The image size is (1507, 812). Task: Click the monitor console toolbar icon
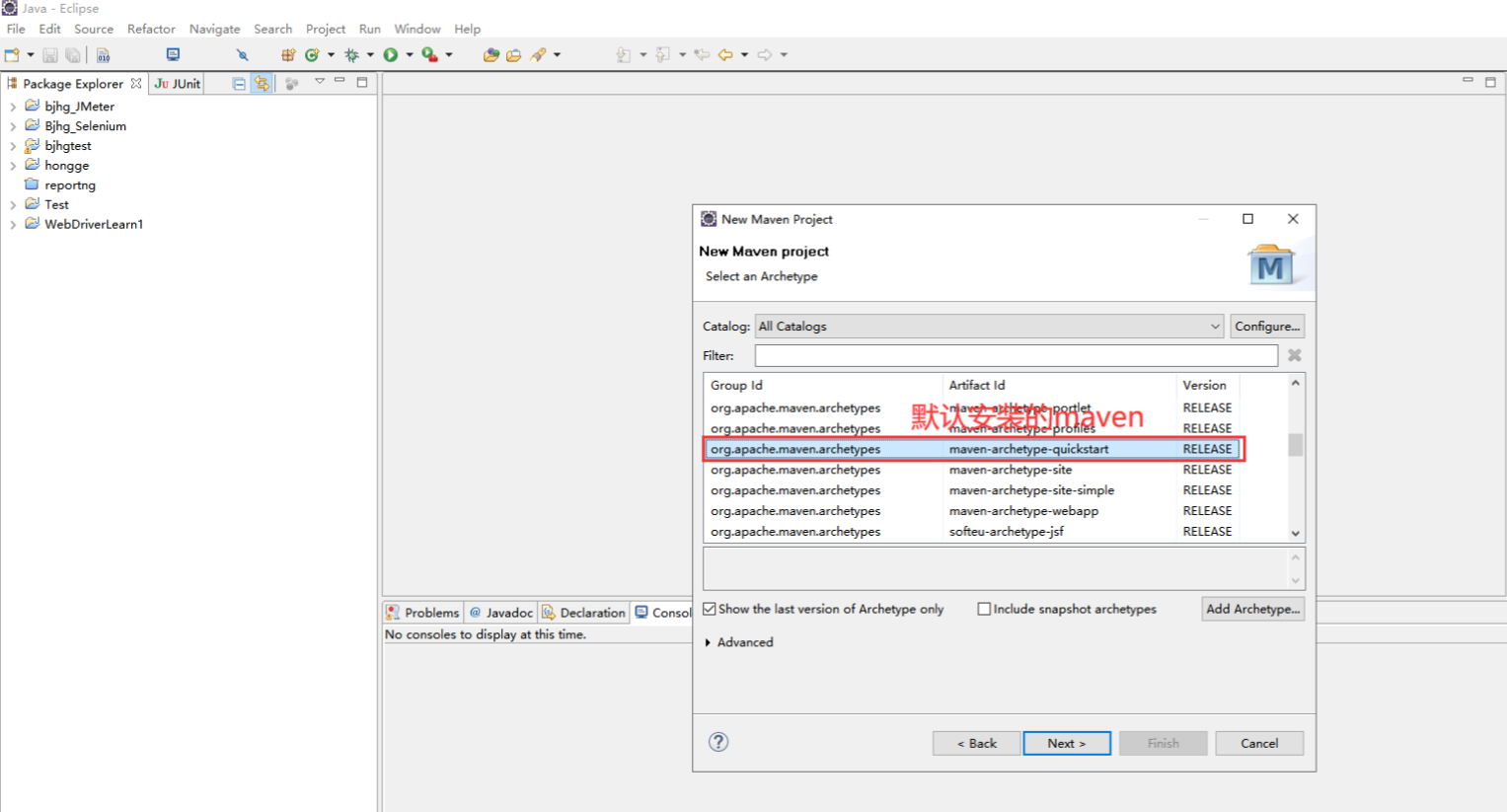pos(173,55)
